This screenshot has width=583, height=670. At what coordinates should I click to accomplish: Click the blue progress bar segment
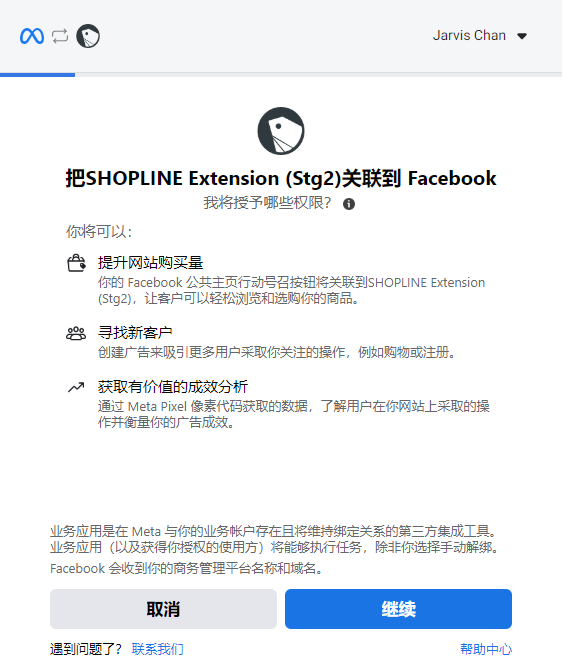coord(38,75)
